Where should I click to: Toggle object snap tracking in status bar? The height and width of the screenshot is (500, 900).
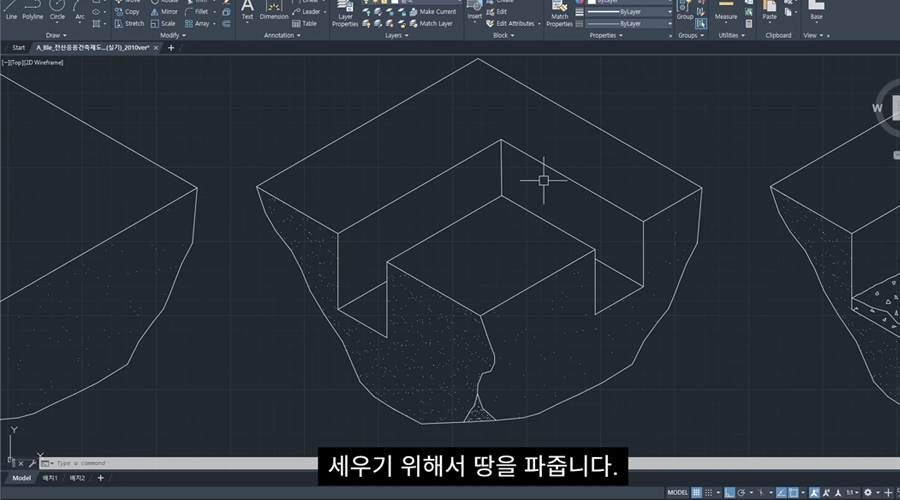pos(781,493)
